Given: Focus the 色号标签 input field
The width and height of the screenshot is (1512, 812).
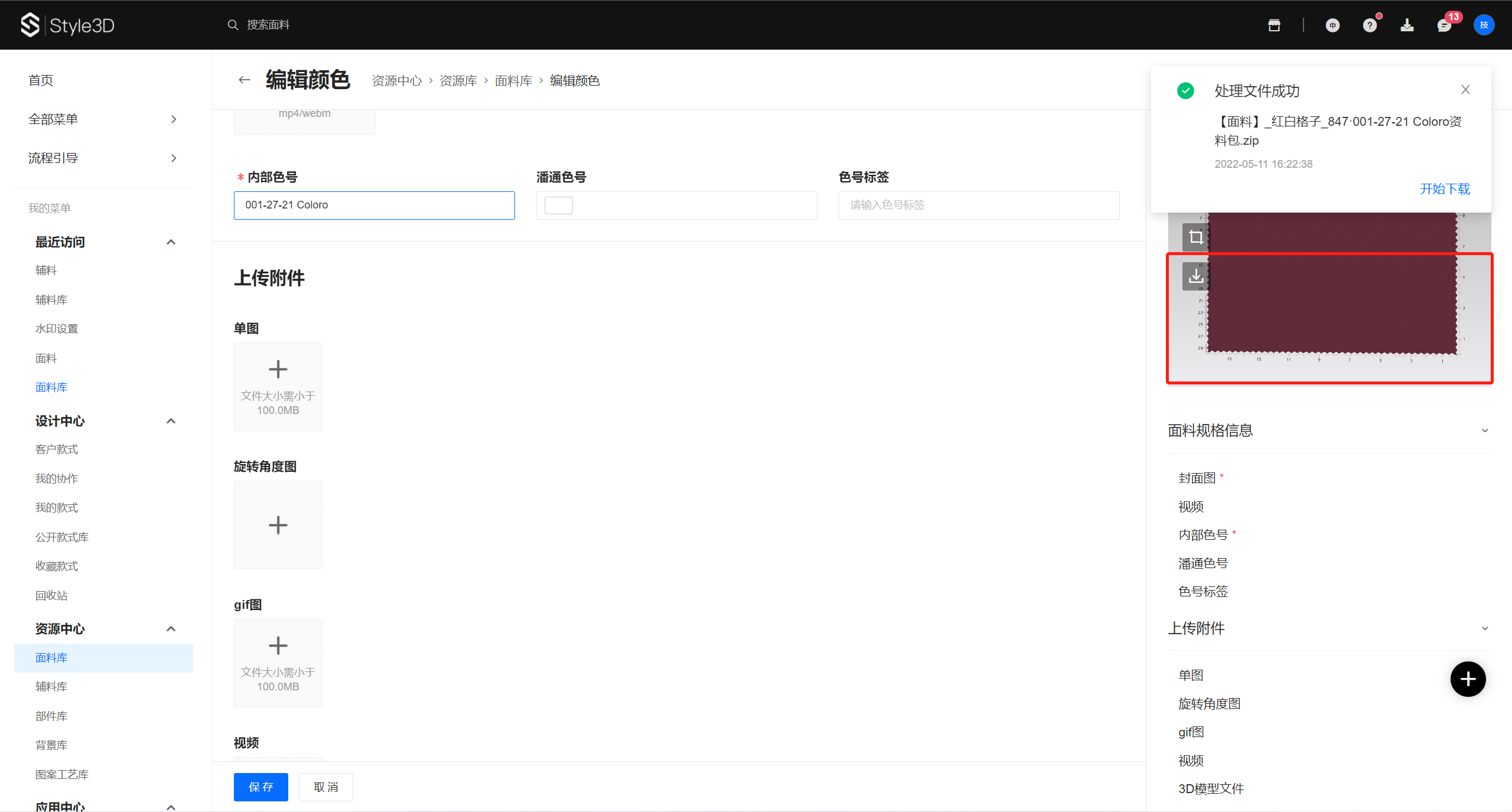Looking at the screenshot, I should click(x=979, y=206).
